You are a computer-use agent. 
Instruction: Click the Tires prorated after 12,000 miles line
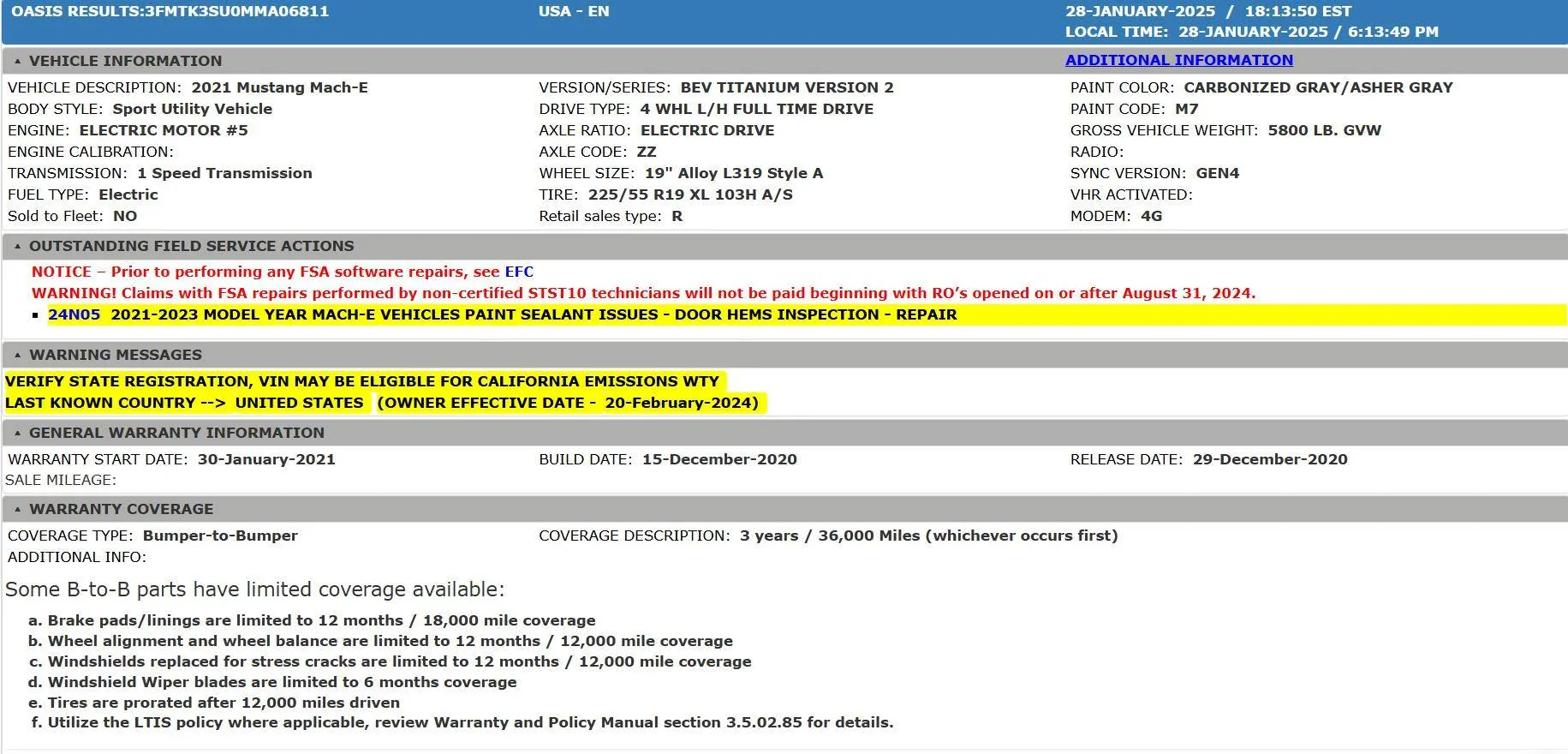pyautogui.click(x=224, y=703)
